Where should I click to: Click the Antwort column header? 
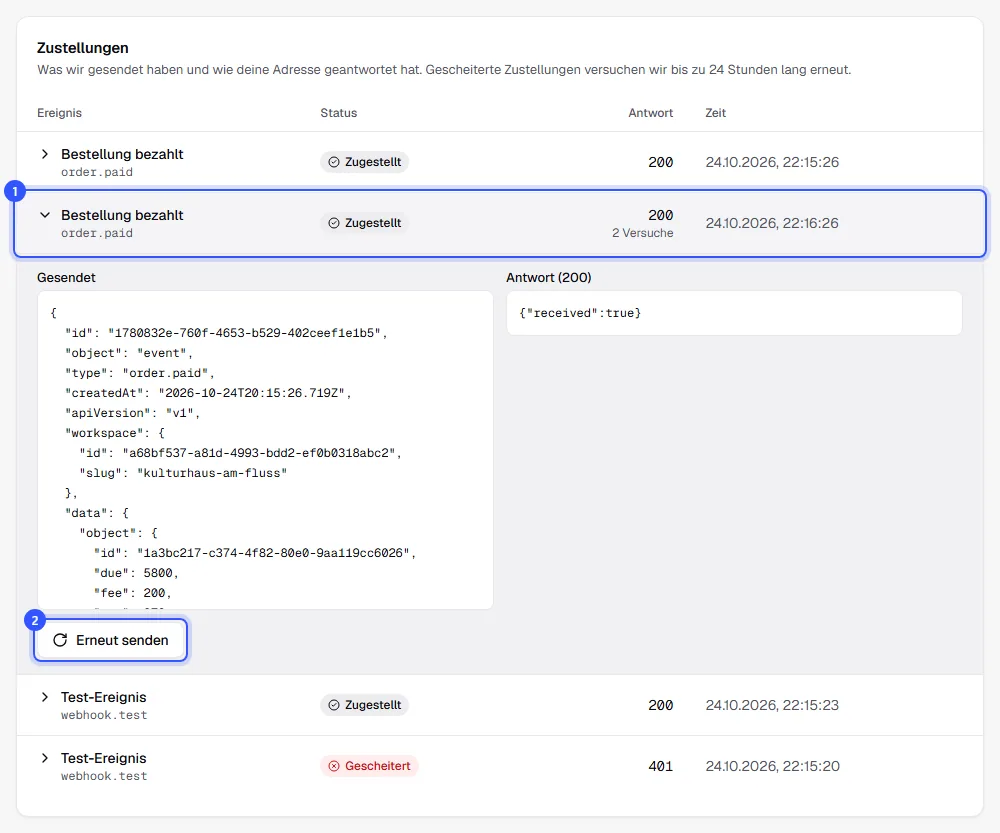coord(651,113)
